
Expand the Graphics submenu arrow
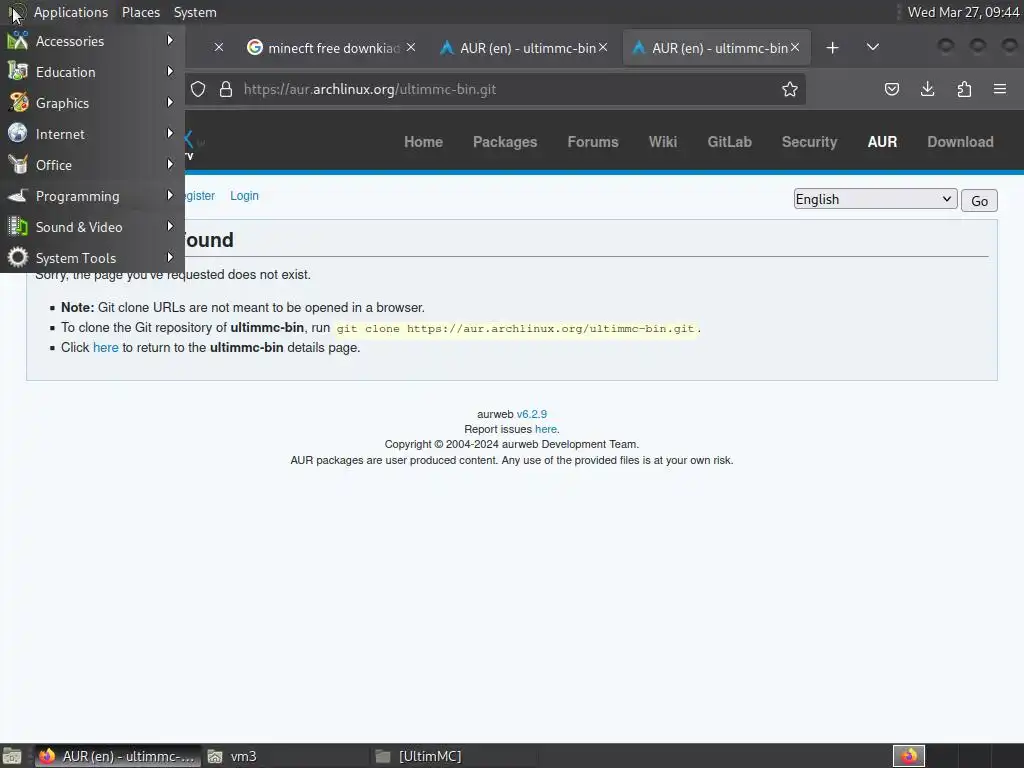tap(170, 103)
